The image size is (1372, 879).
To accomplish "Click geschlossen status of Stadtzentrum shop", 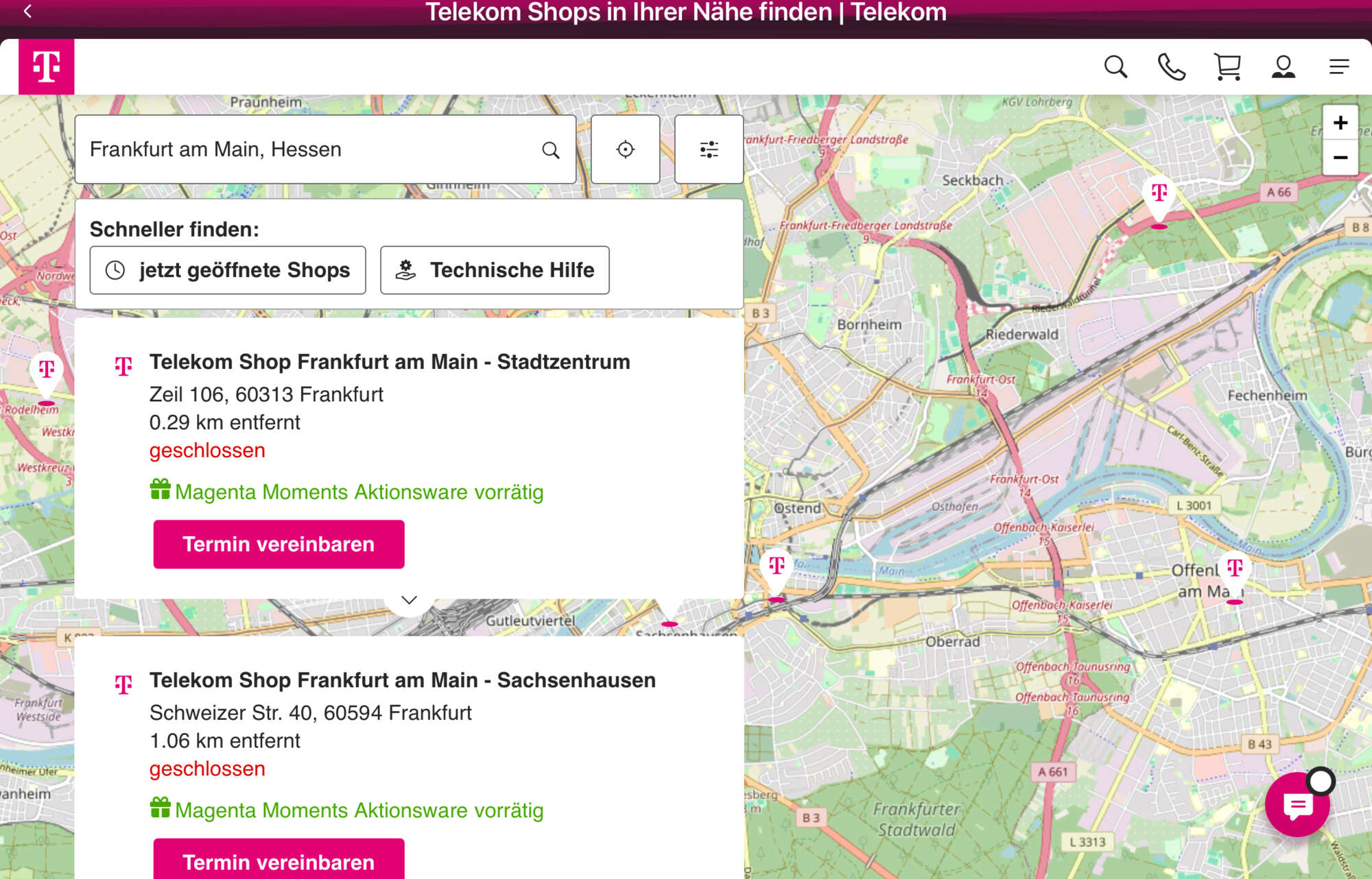I will (207, 450).
